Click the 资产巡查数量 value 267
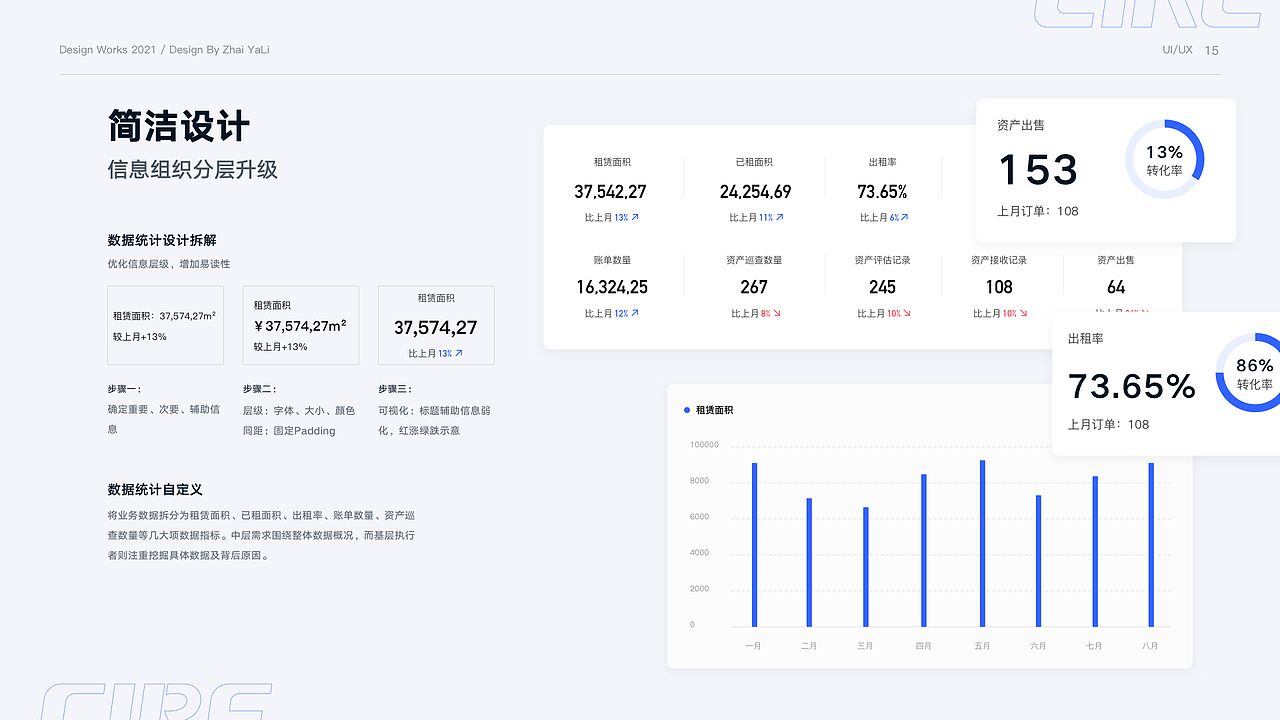 (754, 287)
